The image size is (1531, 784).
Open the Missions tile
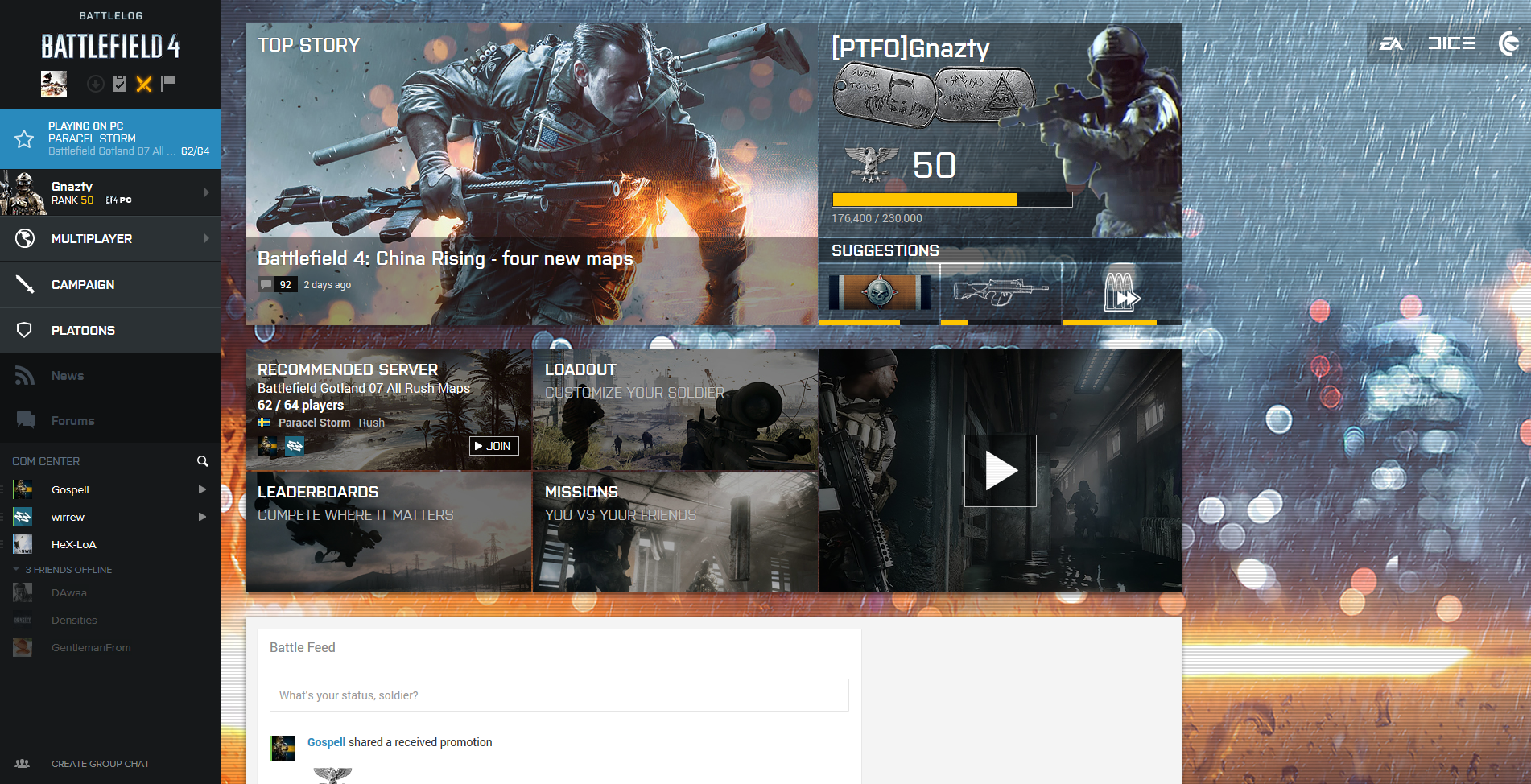click(x=675, y=532)
